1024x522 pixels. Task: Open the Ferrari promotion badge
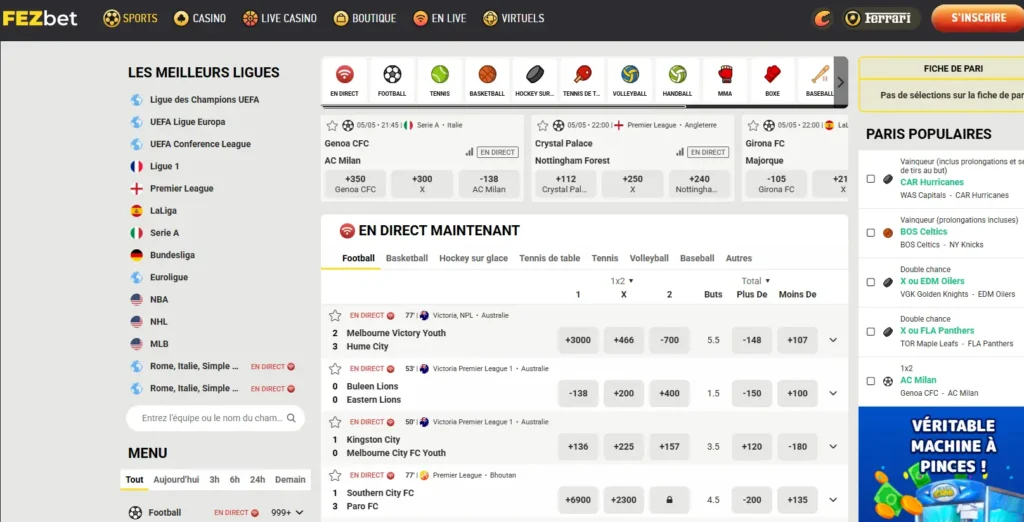[881, 18]
